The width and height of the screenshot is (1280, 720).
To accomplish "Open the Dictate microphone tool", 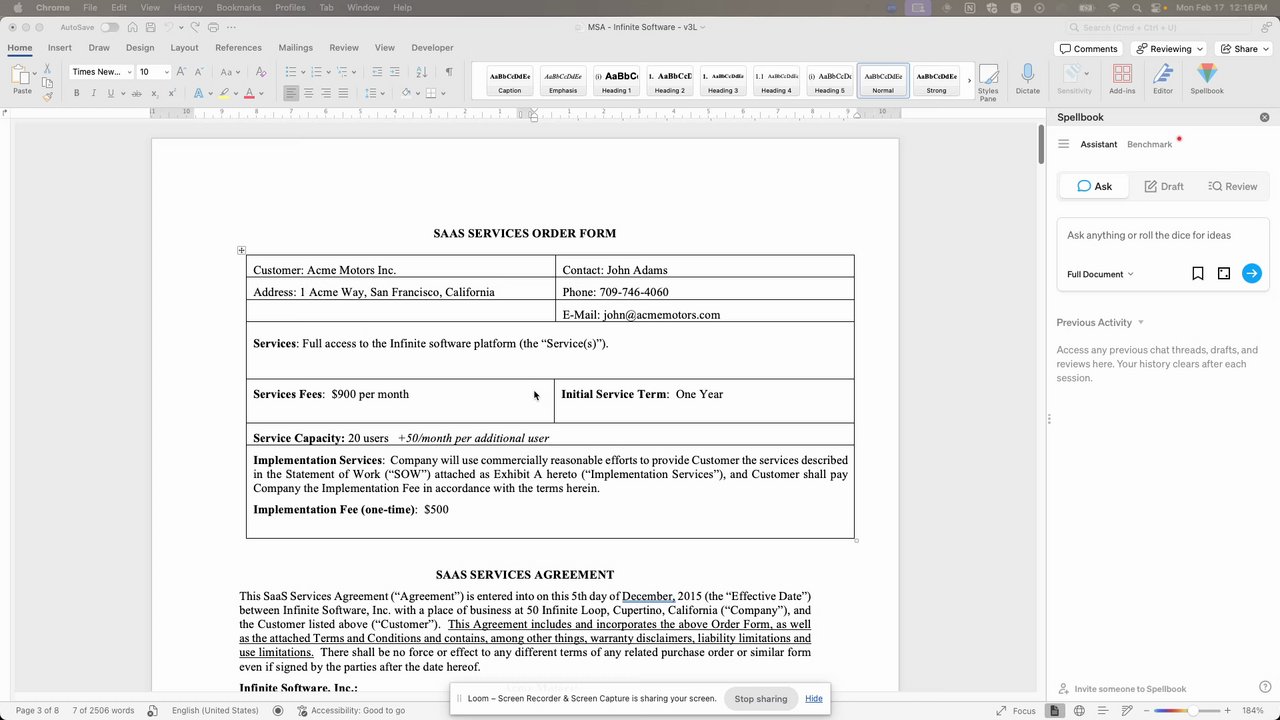I will (x=1027, y=79).
